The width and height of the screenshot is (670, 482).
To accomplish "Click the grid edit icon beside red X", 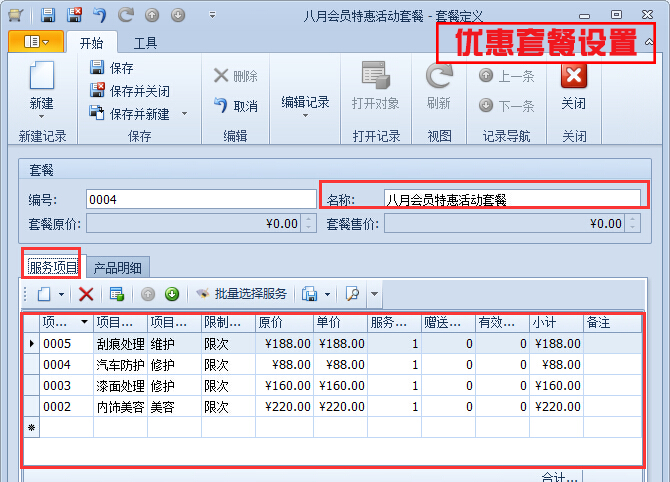I will (x=116, y=294).
